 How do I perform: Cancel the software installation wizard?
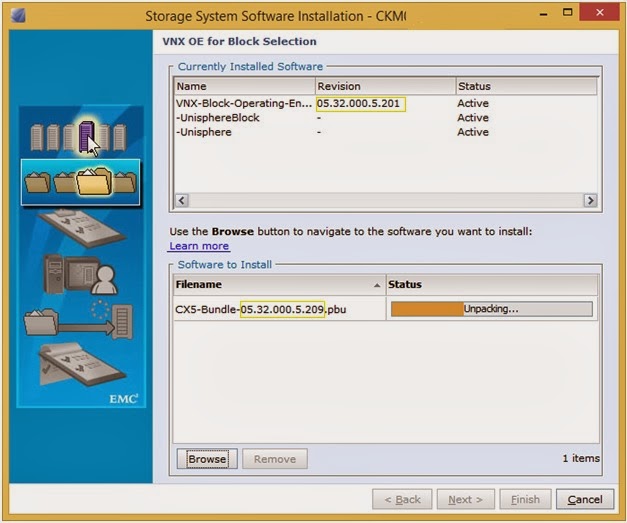click(585, 499)
